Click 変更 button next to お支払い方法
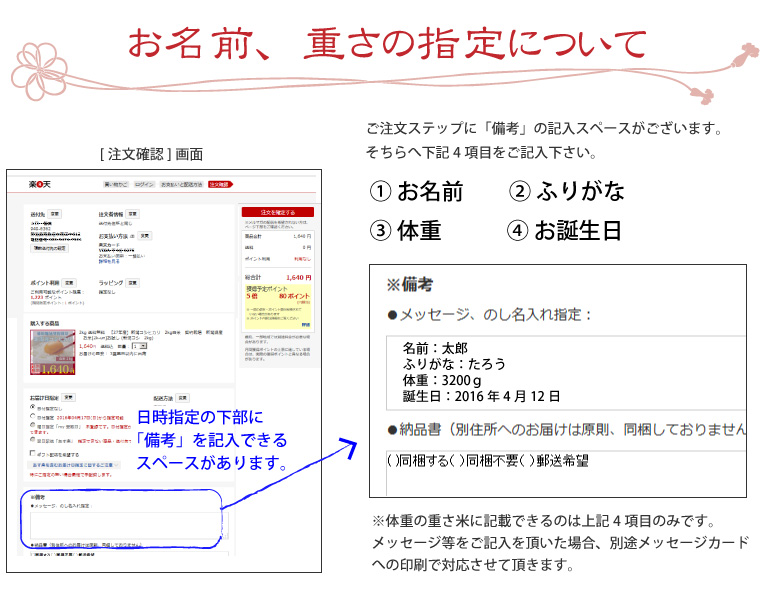 (145, 236)
